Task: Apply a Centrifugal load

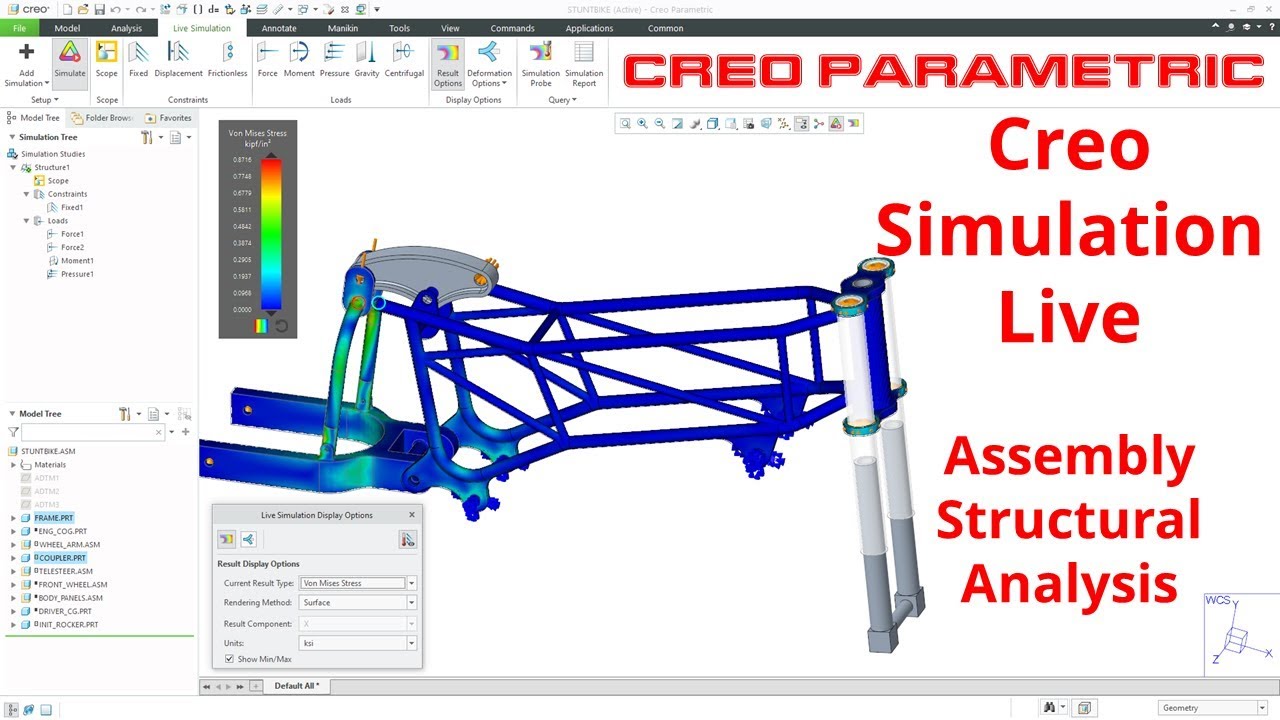Action: click(x=404, y=61)
